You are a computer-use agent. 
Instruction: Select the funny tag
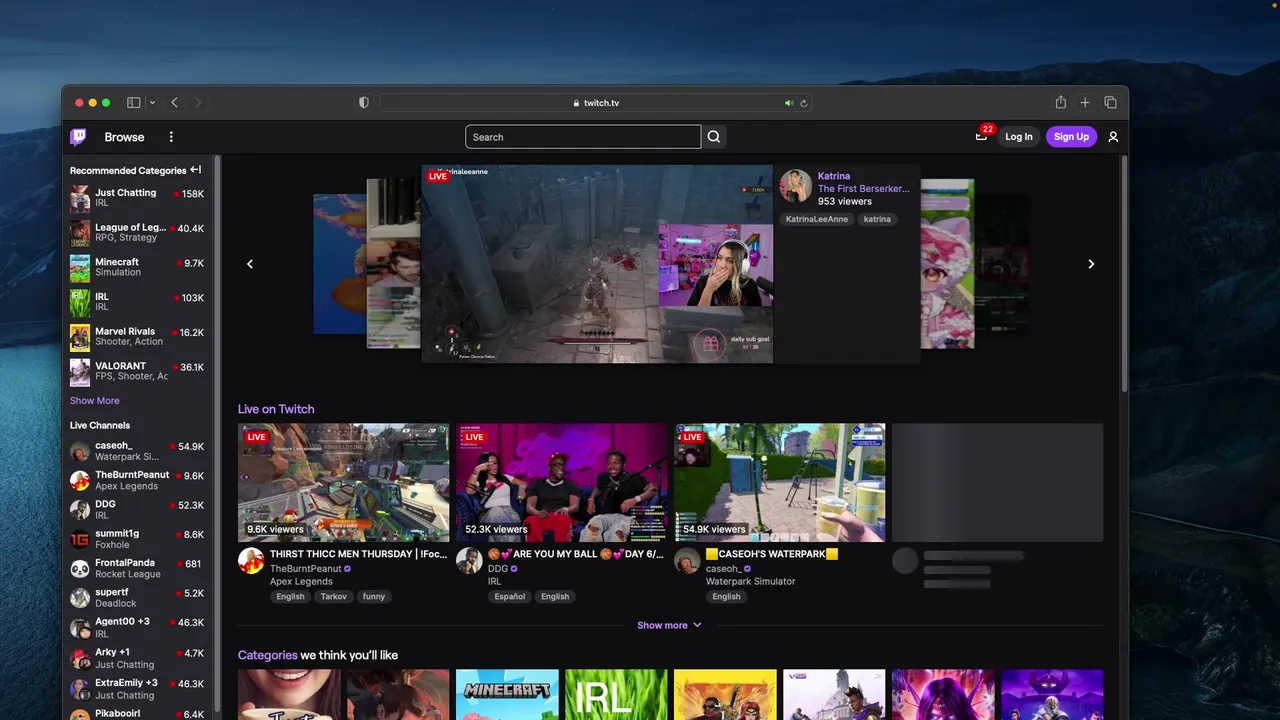pyautogui.click(x=374, y=596)
